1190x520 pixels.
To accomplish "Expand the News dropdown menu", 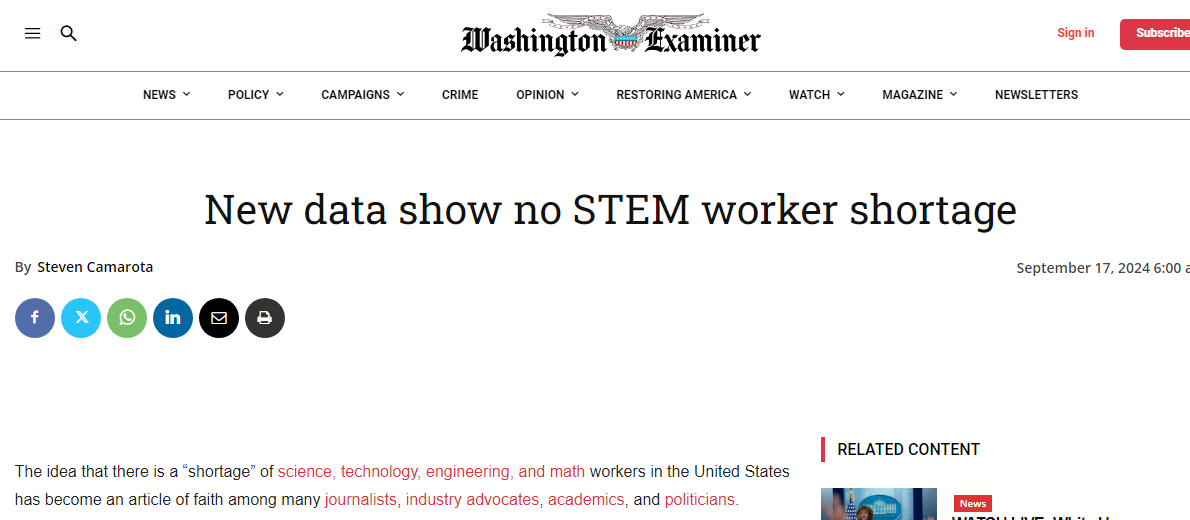I will click(x=166, y=95).
